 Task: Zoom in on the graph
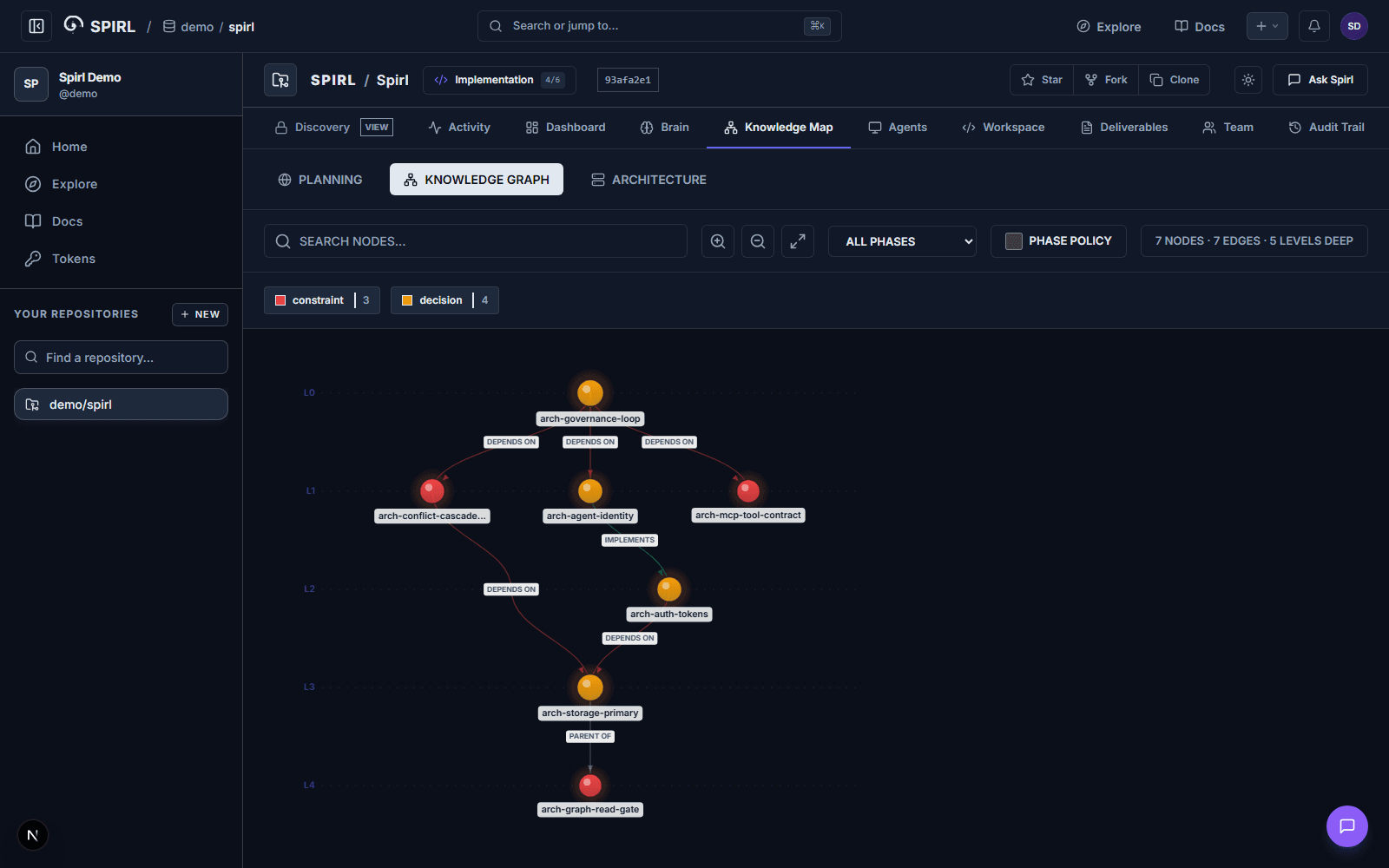[x=718, y=241]
